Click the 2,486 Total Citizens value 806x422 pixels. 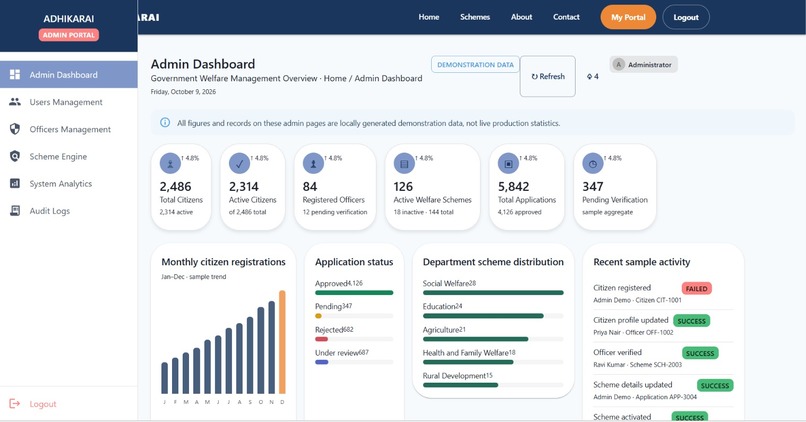click(175, 187)
